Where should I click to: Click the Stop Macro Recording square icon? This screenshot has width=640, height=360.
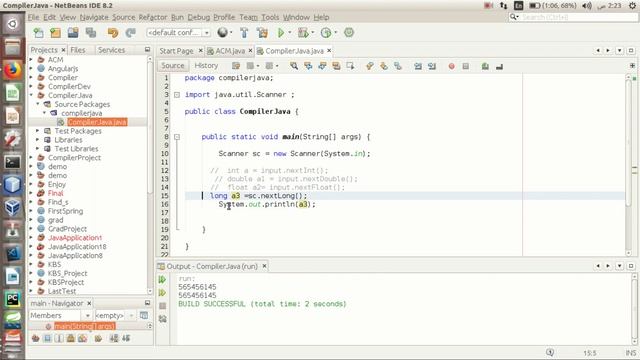click(466, 66)
